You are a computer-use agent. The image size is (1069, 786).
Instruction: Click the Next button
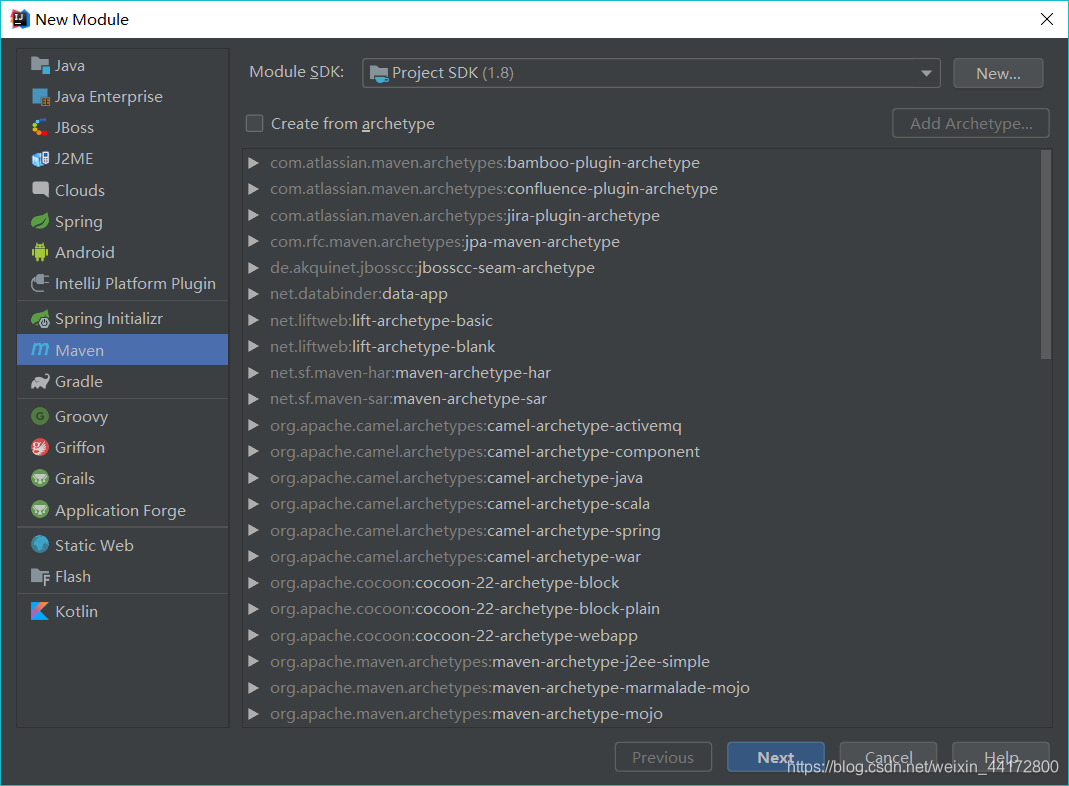pyautogui.click(x=776, y=757)
